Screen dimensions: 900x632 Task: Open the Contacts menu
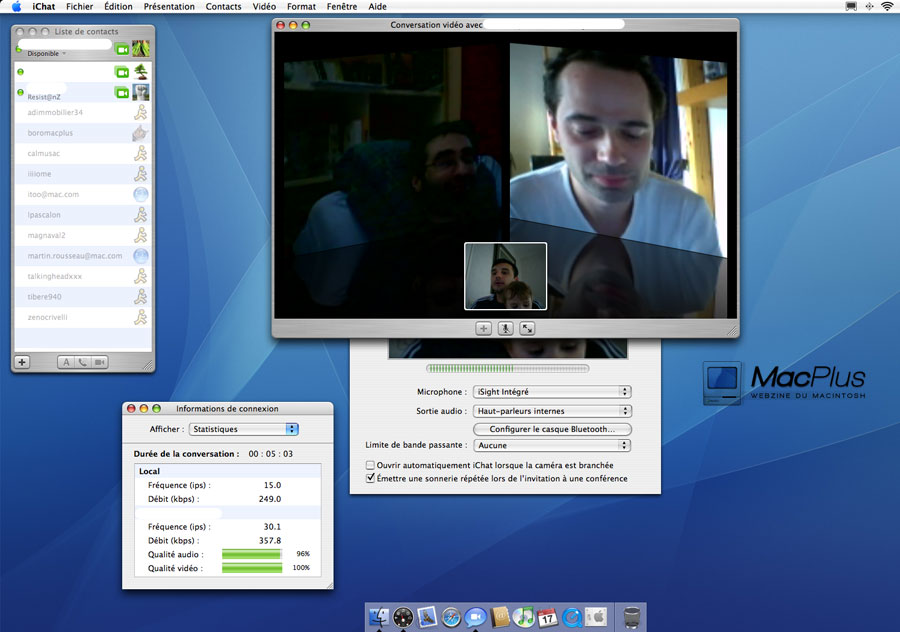pos(223,6)
